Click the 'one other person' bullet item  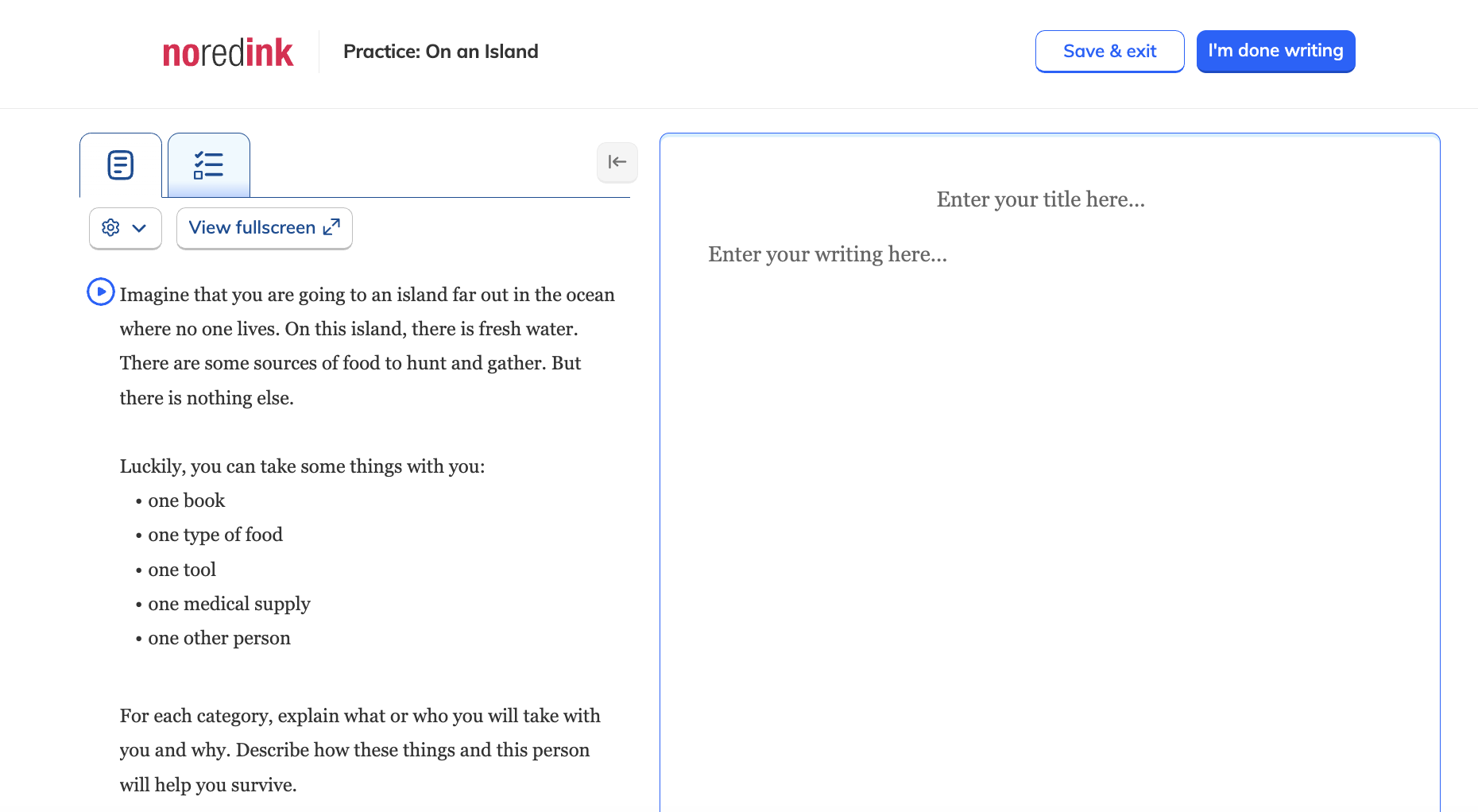tap(219, 638)
